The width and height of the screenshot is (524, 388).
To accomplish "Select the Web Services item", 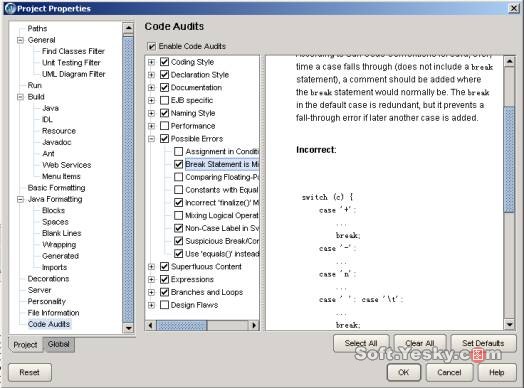I will pyautogui.click(x=67, y=165).
